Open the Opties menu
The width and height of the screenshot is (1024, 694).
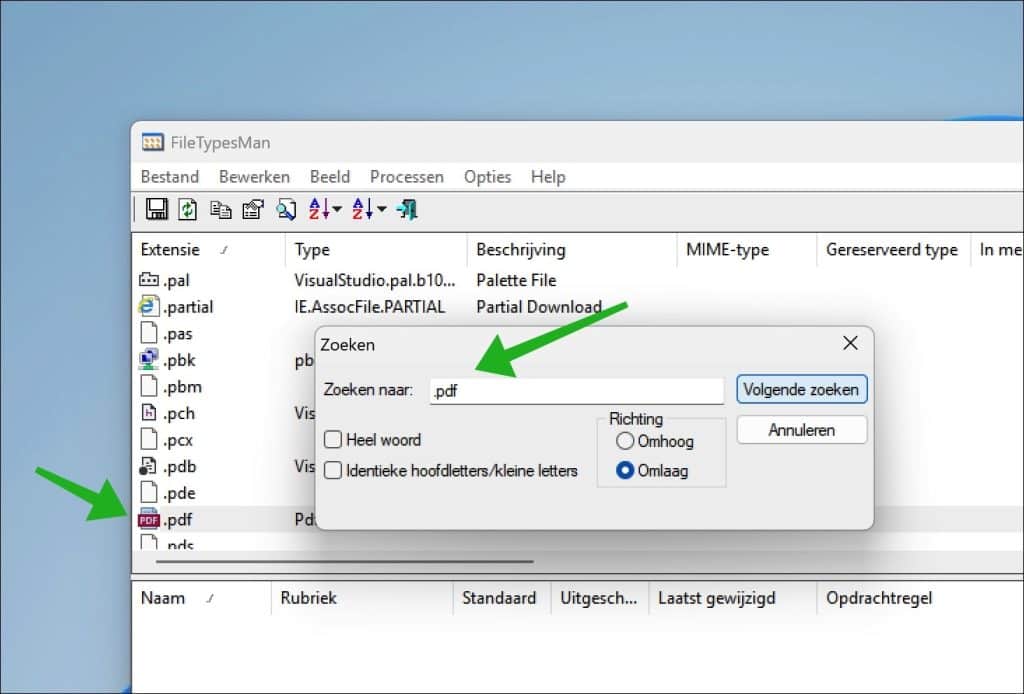(x=487, y=176)
